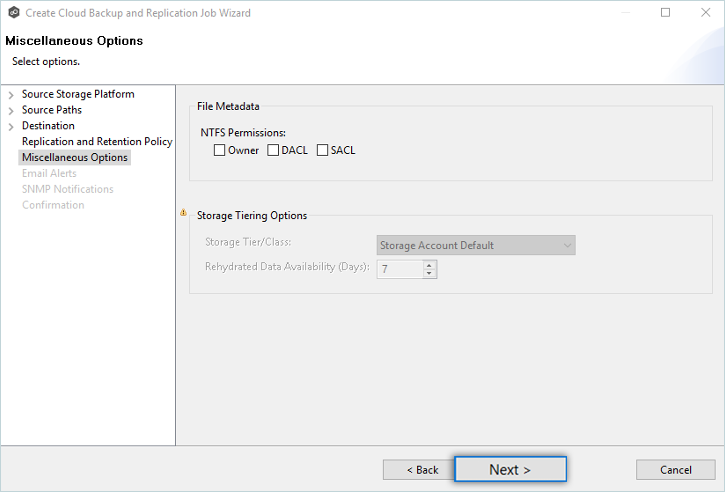Decrease Rehydrated Data Availability days spinner
This screenshot has height=492, width=725.
[x=430, y=273]
